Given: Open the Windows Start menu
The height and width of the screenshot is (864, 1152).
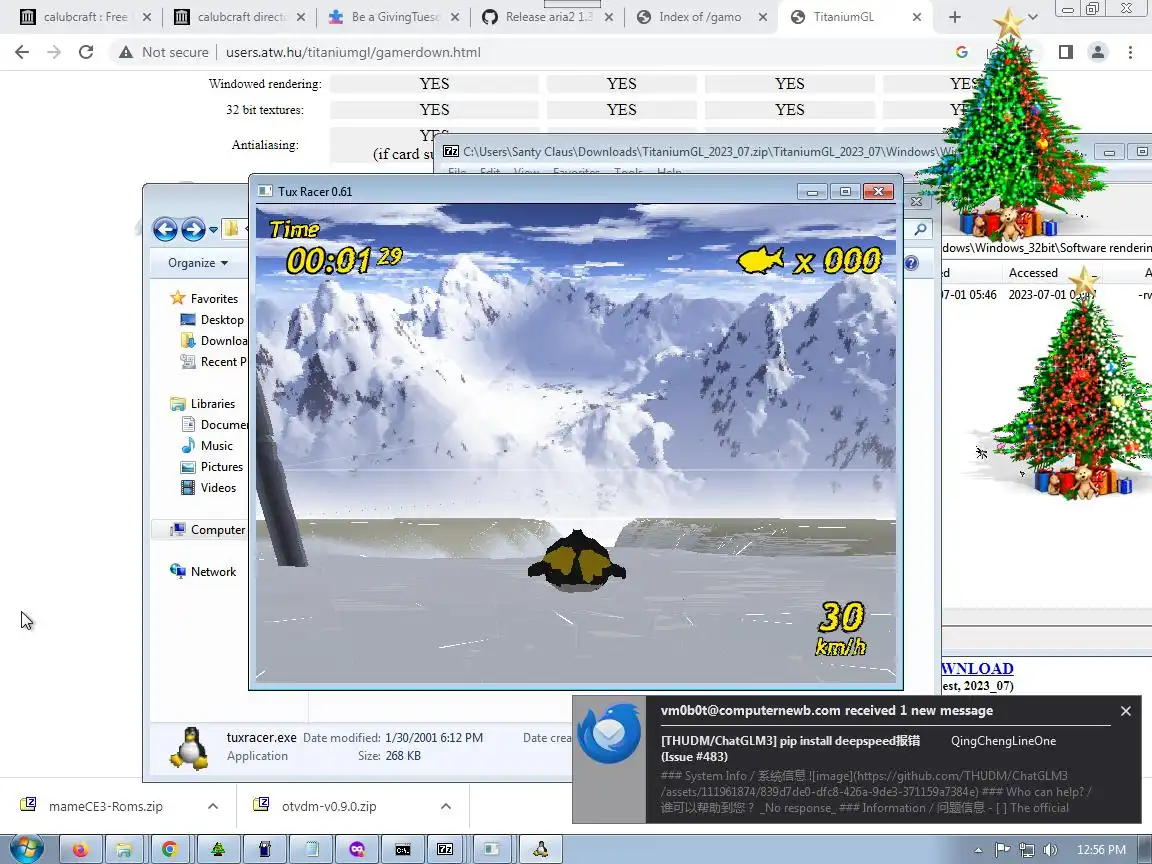Looking at the screenshot, I should click(x=26, y=849).
